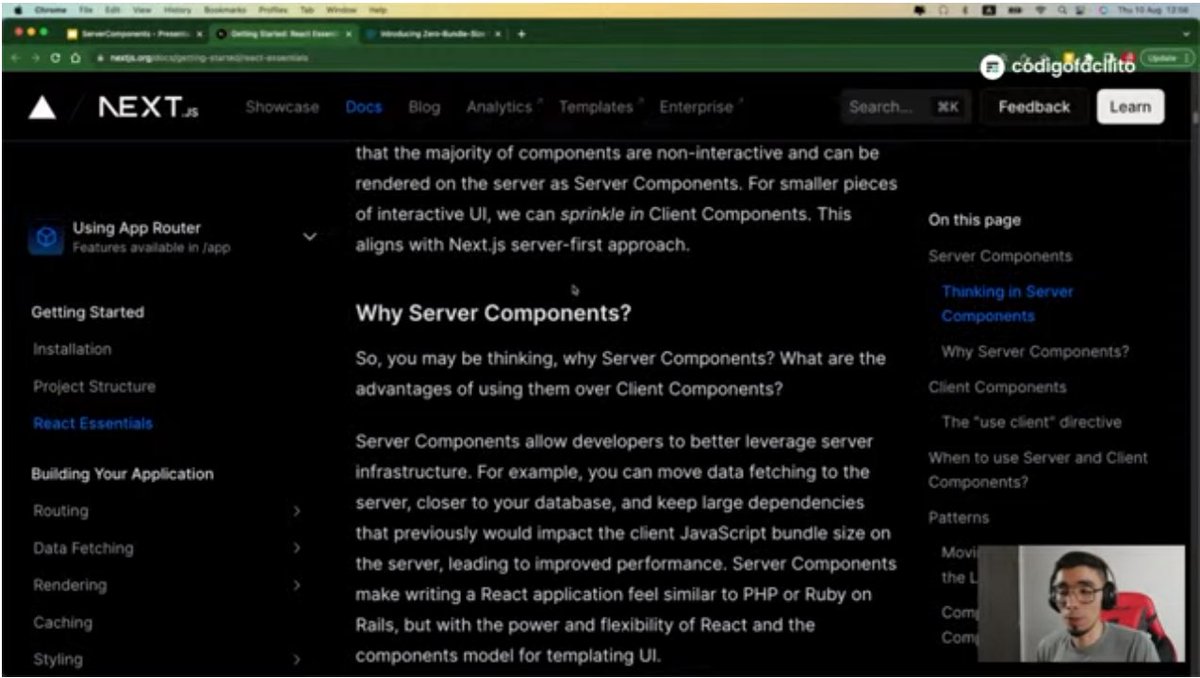Switch to Introducing Zero-Bundle-Size tab
This screenshot has width=1200, height=678.
point(431,33)
